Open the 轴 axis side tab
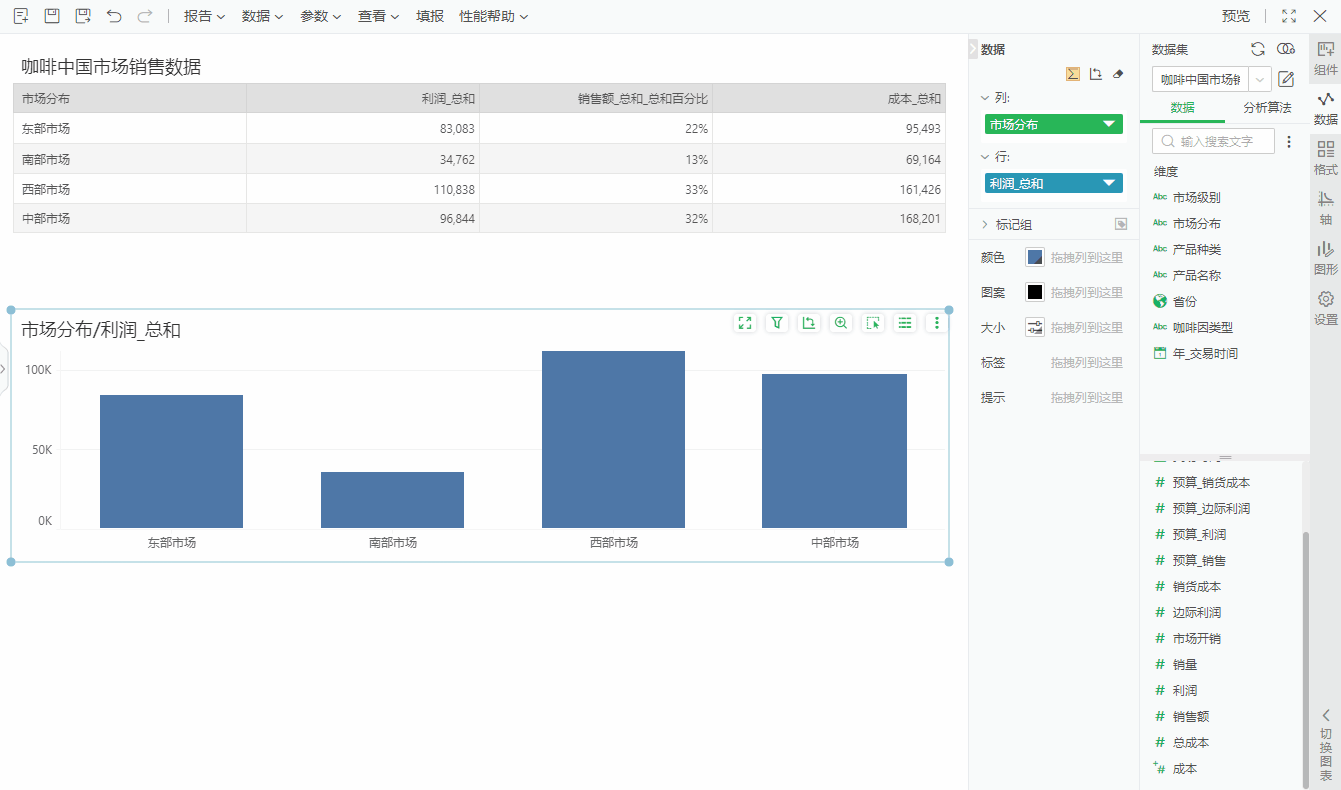The width and height of the screenshot is (1341, 790). click(1326, 208)
